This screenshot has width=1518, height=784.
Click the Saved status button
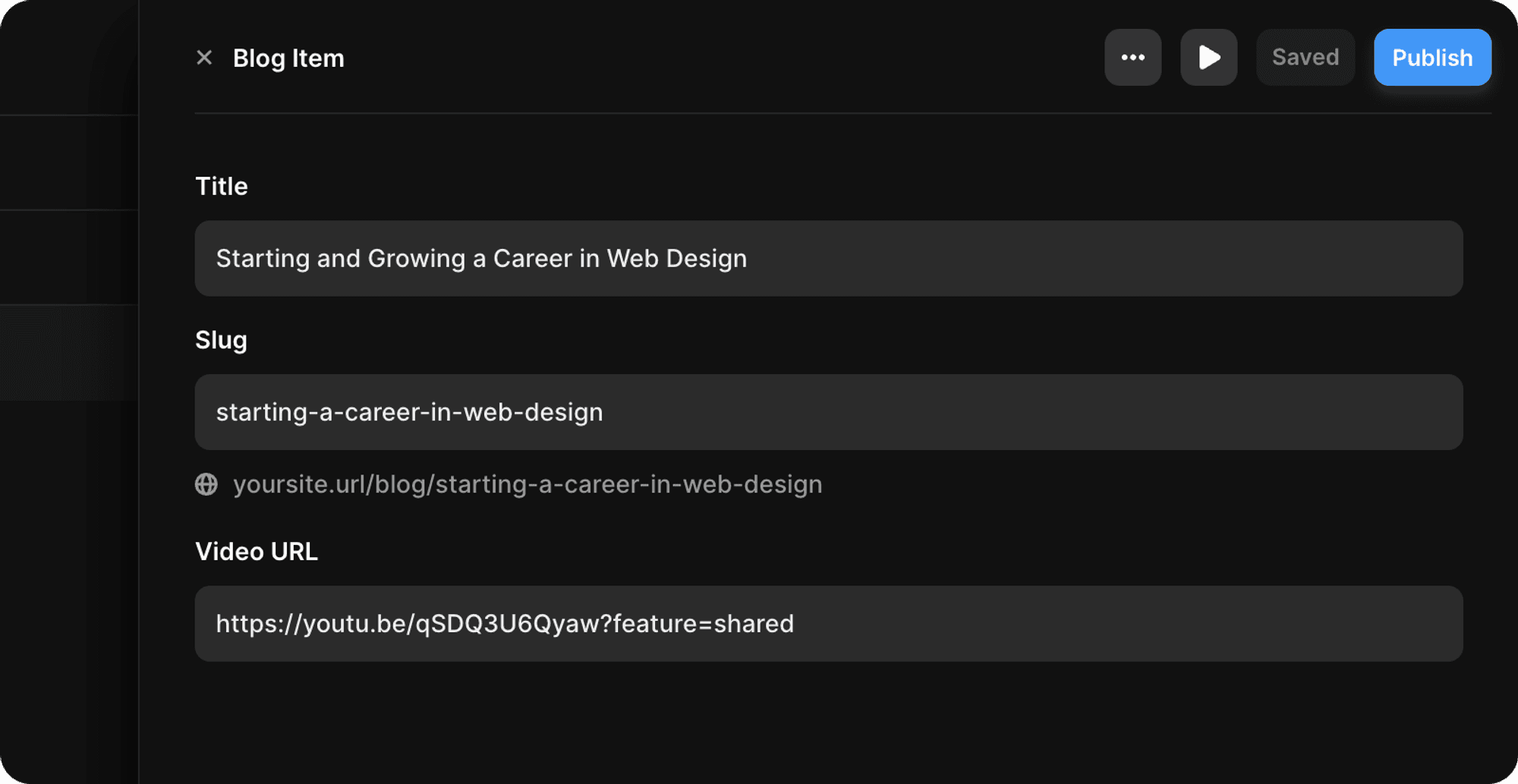[1305, 58]
